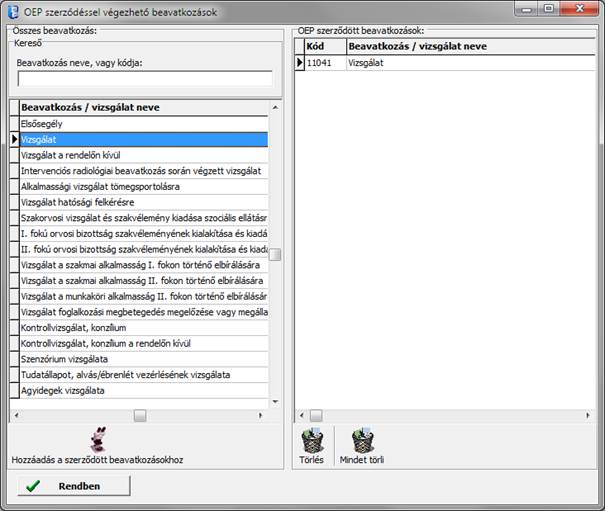The height and width of the screenshot is (511, 605).
Task: Click the Törlés trash bin icon
Action: click(x=312, y=440)
